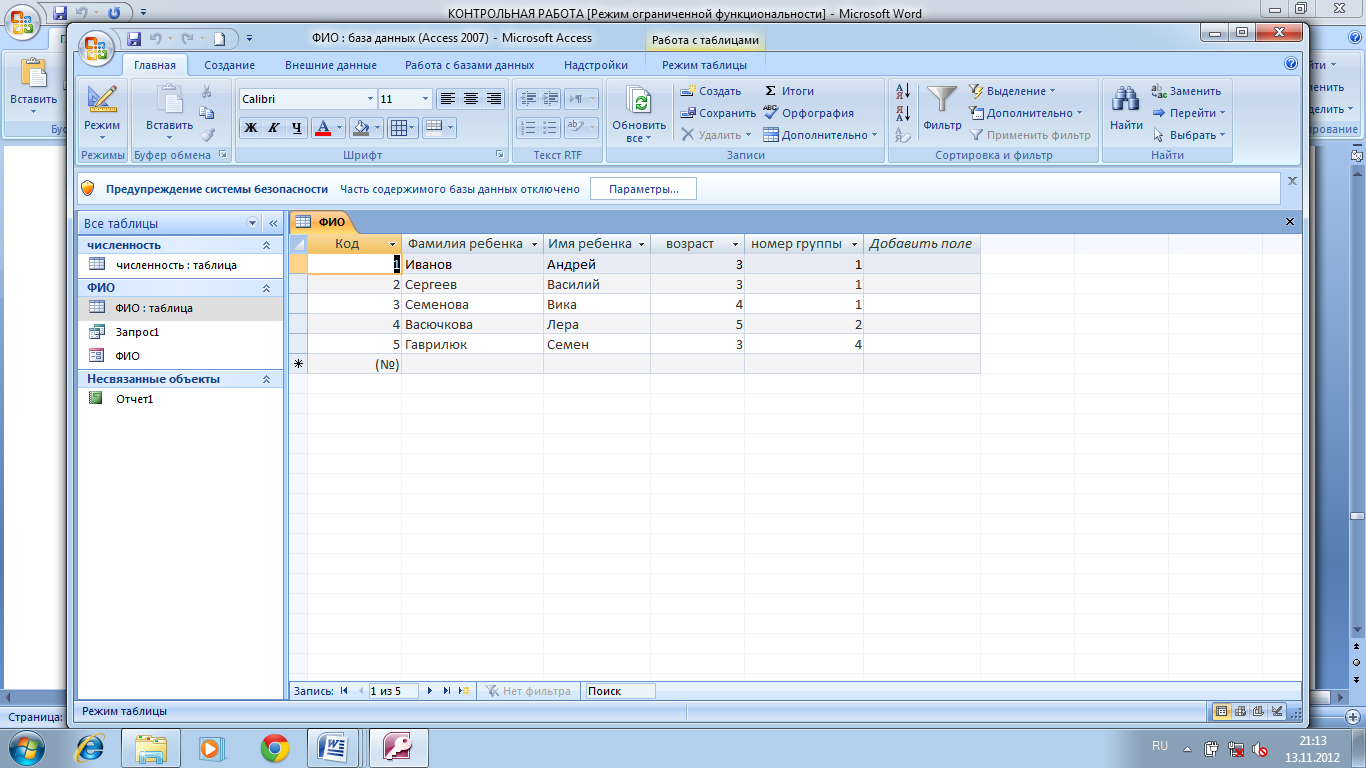Open the fill color bucket dropdown
The image size is (1366, 768).
pyautogui.click(x=378, y=128)
